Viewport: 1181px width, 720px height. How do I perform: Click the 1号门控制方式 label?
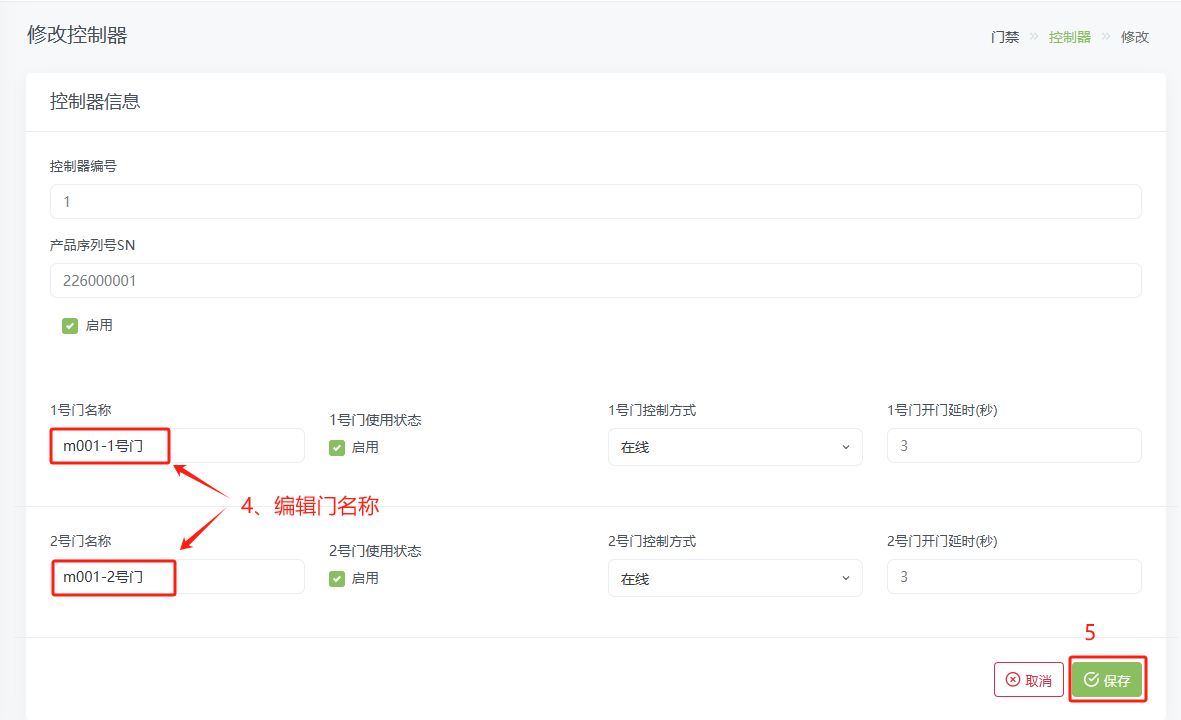pyautogui.click(x=652, y=410)
